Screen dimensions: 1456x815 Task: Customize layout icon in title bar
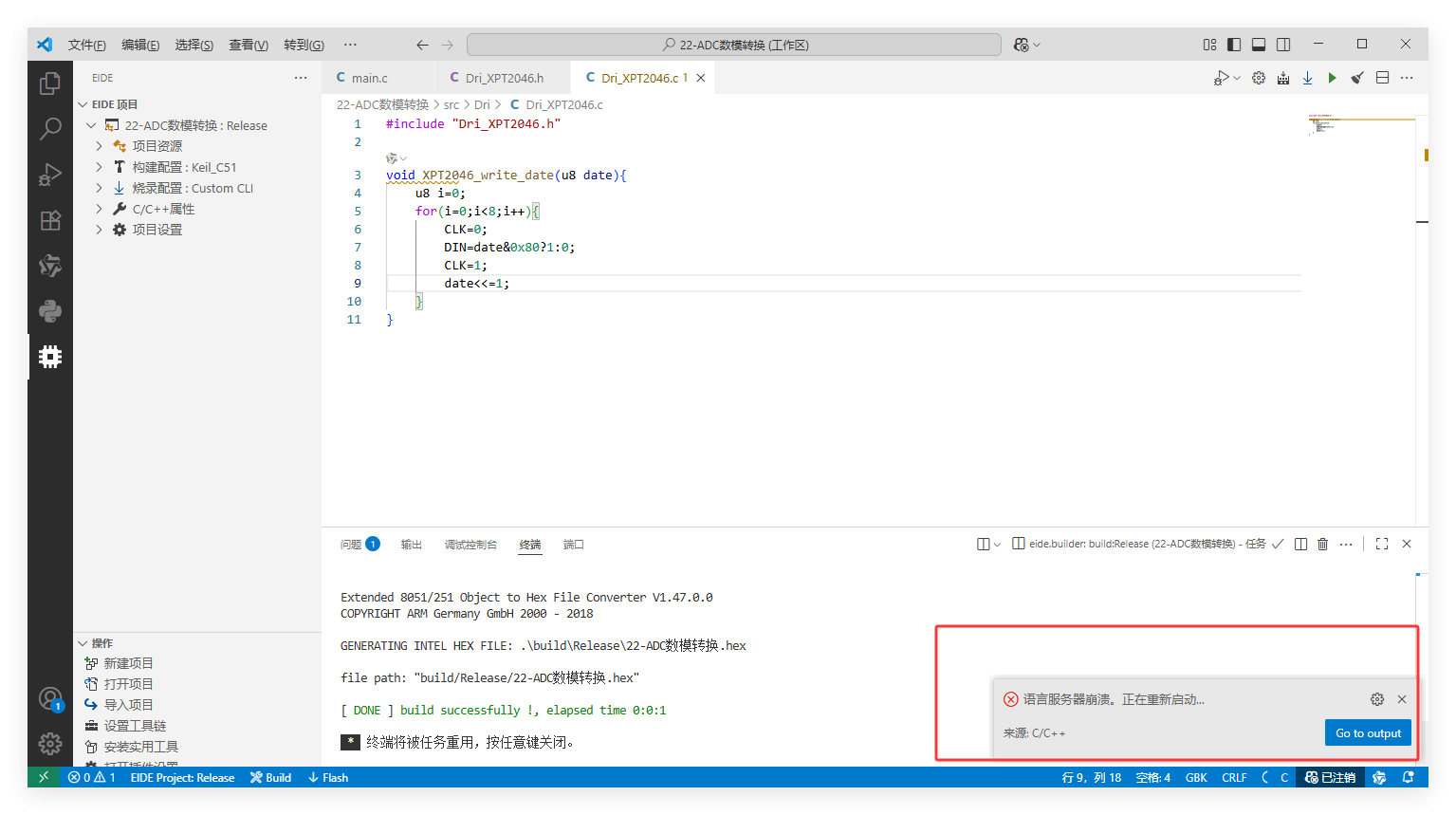1209,45
